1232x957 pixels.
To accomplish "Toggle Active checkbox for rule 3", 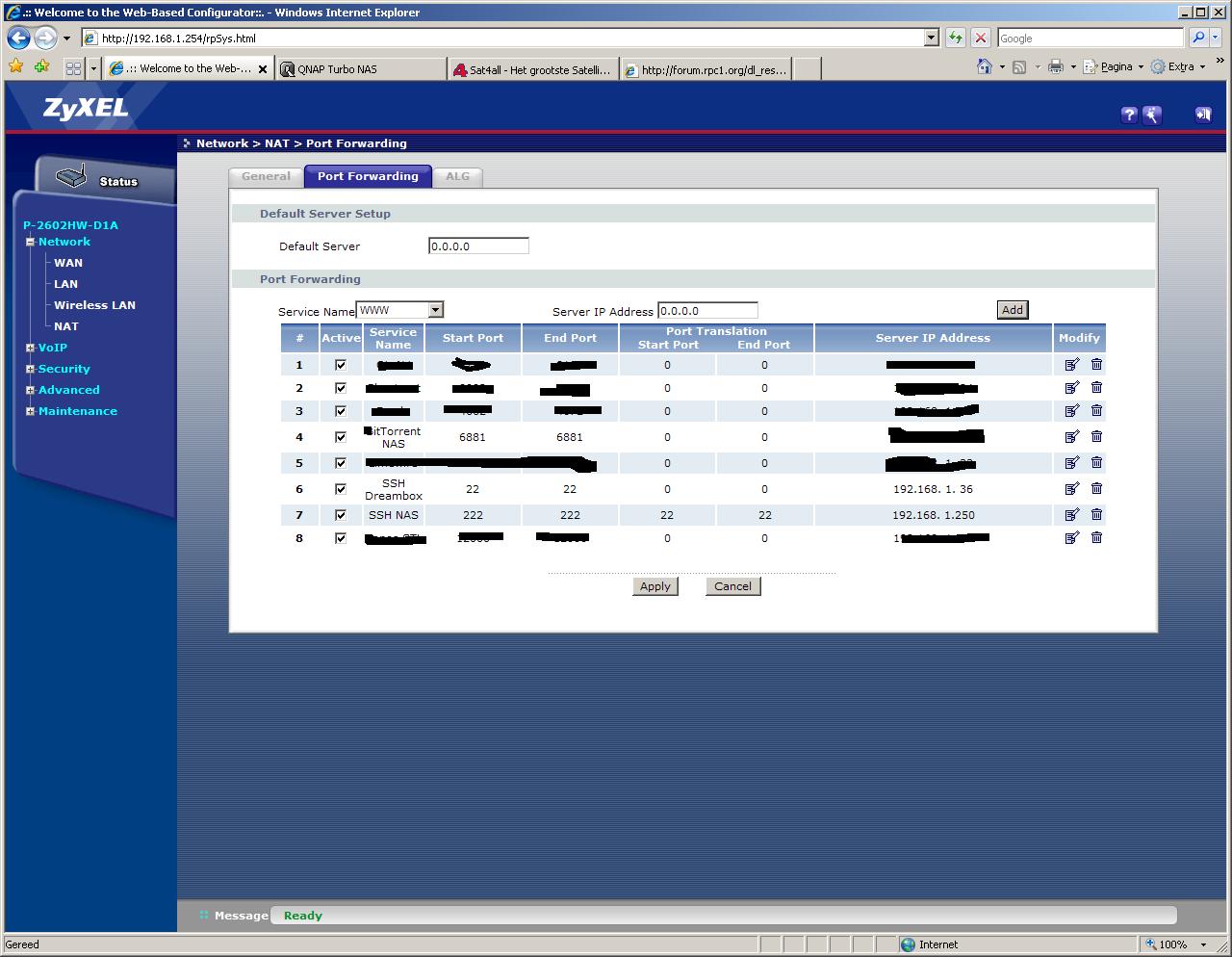I will (x=340, y=411).
